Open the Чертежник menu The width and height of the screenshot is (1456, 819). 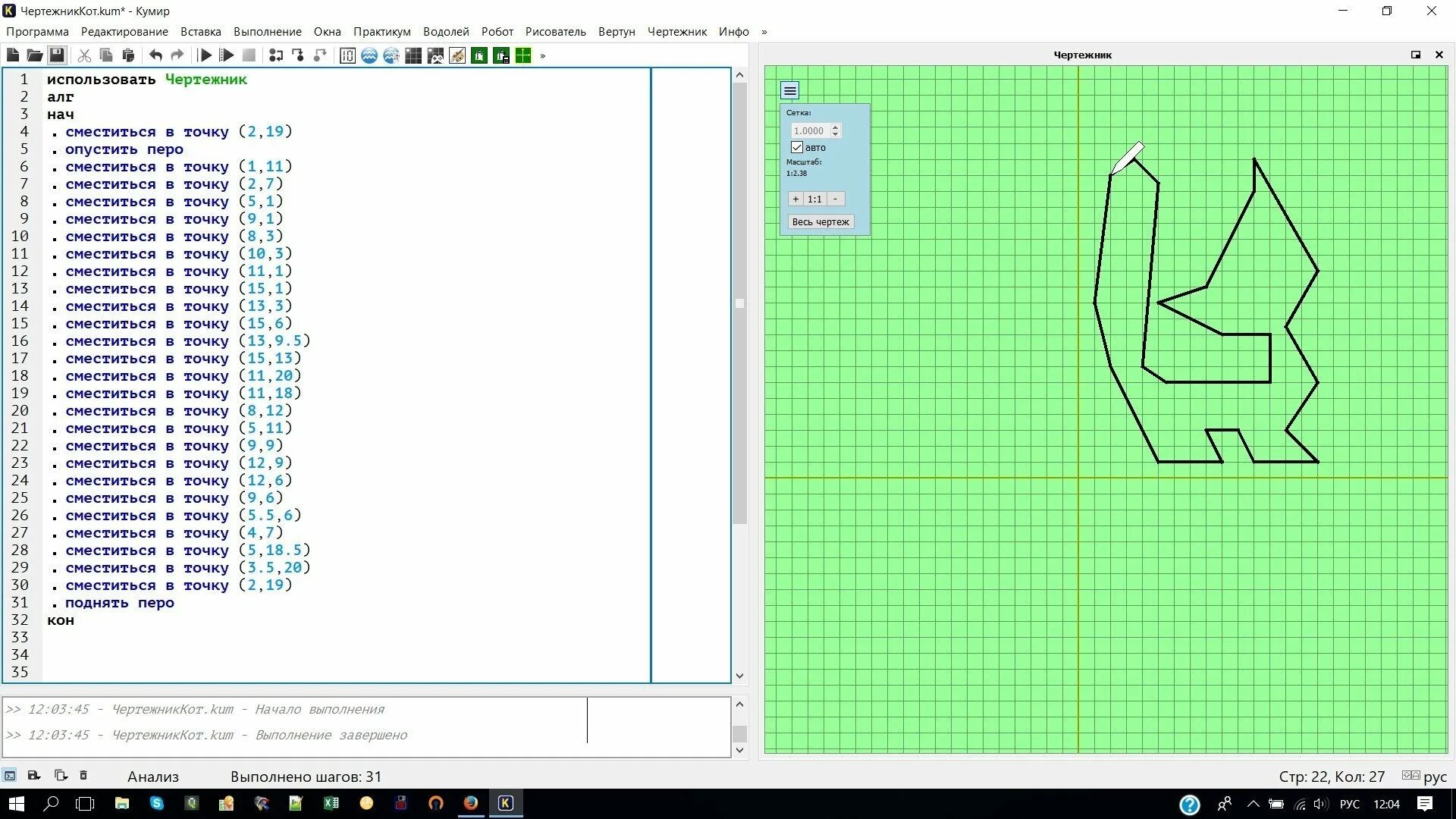pyautogui.click(x=676, y=32)
